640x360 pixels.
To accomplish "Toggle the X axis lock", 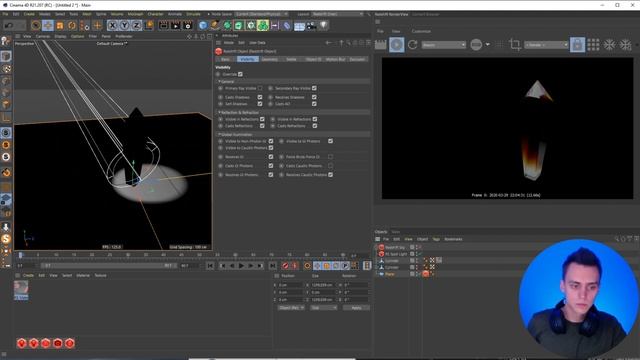I will point(112,26).
